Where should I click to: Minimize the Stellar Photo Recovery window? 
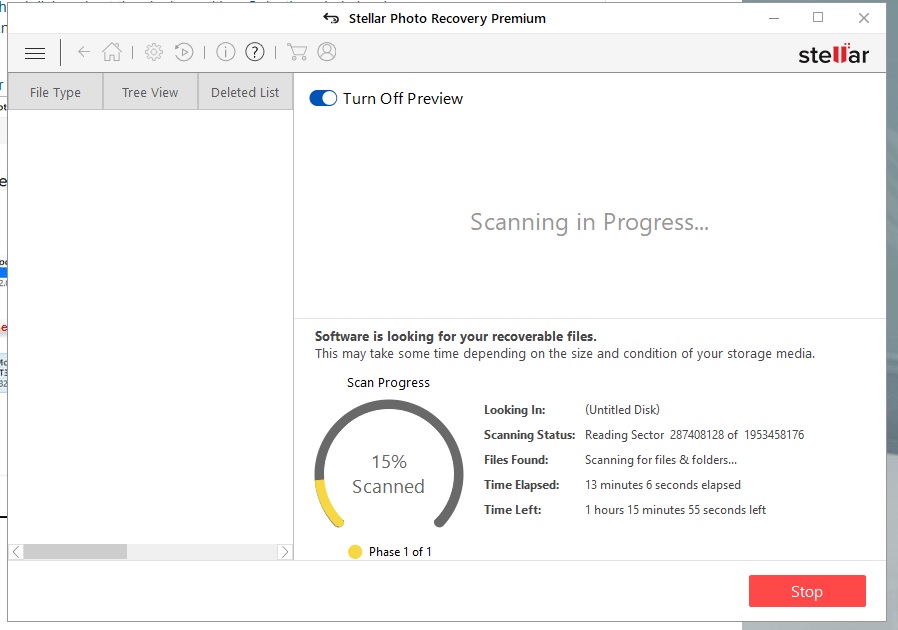tap(774, 18)
